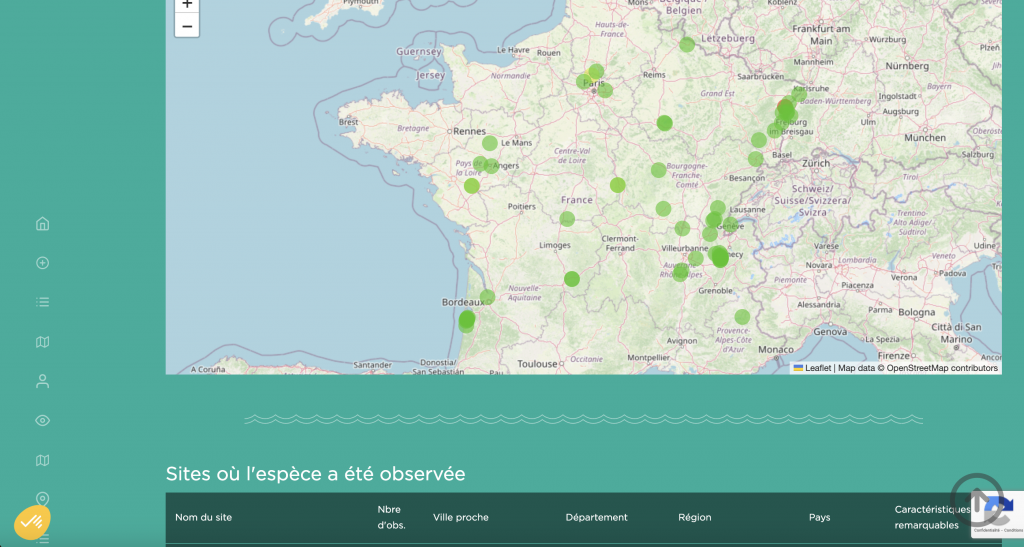The image size is (1024, 547).
Task: Zoom out the map with minus button
Action: [187, 26]
